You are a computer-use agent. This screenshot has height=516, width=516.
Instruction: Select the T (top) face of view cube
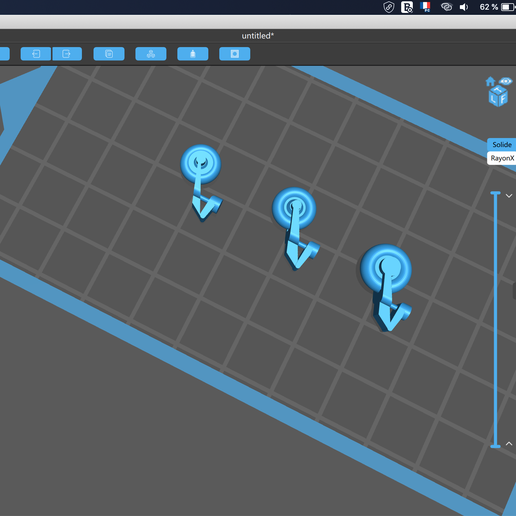click(x=498, y=90)
